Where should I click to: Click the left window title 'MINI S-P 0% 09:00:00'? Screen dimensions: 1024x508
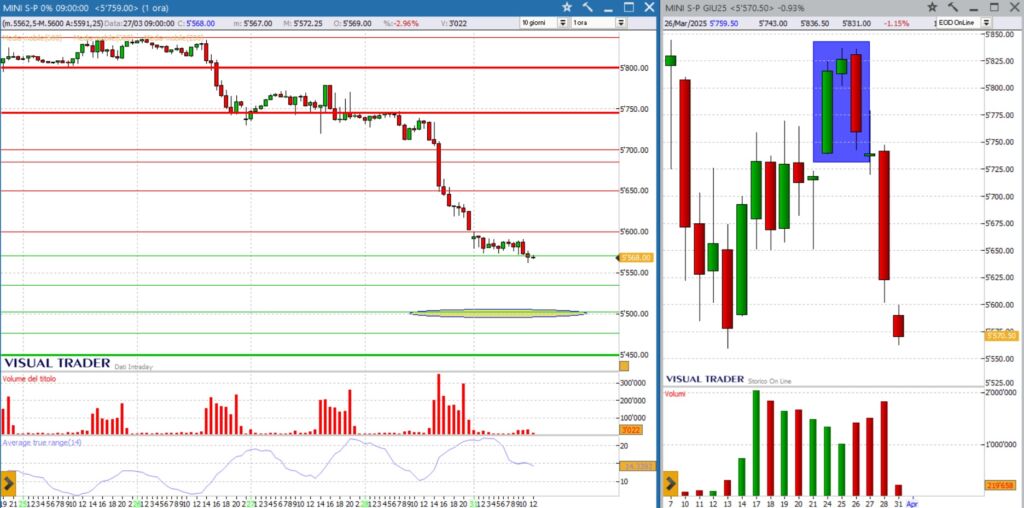coord(45,7)
